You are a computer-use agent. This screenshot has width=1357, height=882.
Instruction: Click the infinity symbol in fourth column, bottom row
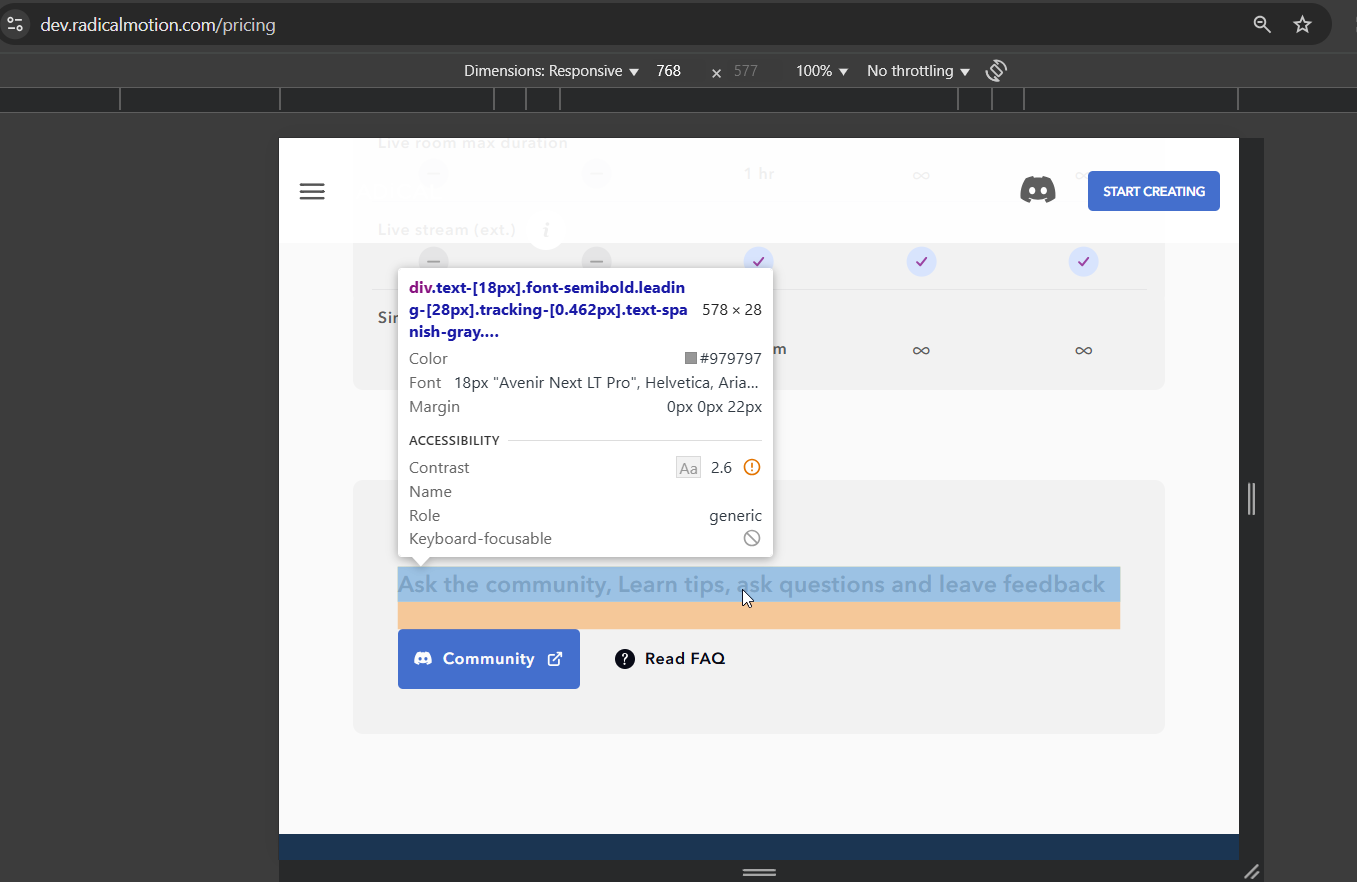[x=921, y=351]
